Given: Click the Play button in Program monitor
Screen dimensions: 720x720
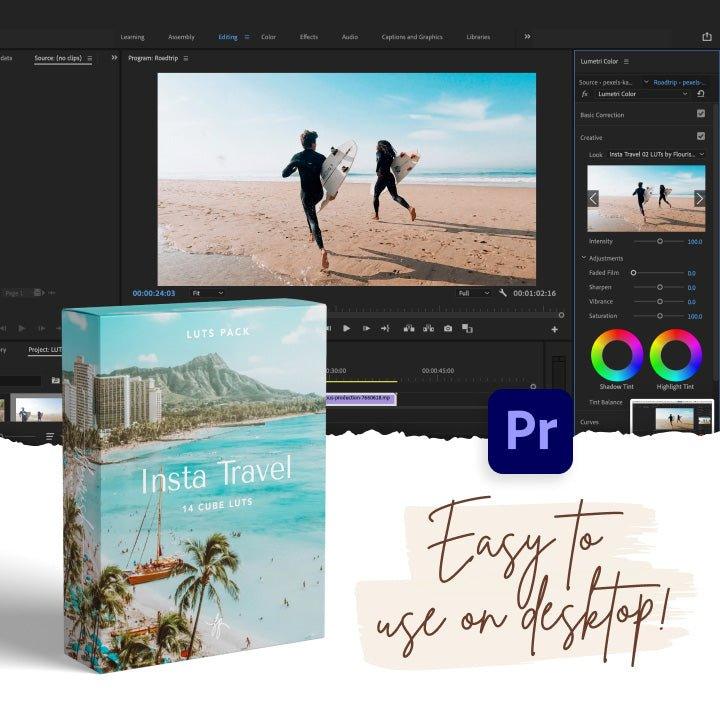Looking at the screenshot, I should pos(347,328).
